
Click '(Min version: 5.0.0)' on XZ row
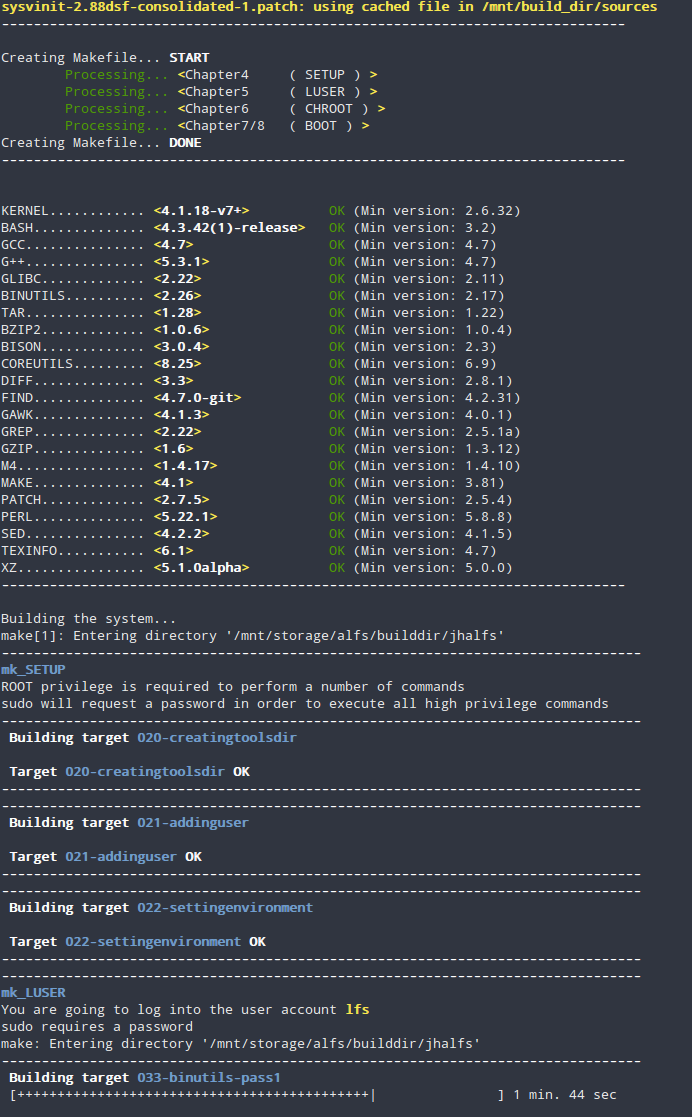[433, 568]
